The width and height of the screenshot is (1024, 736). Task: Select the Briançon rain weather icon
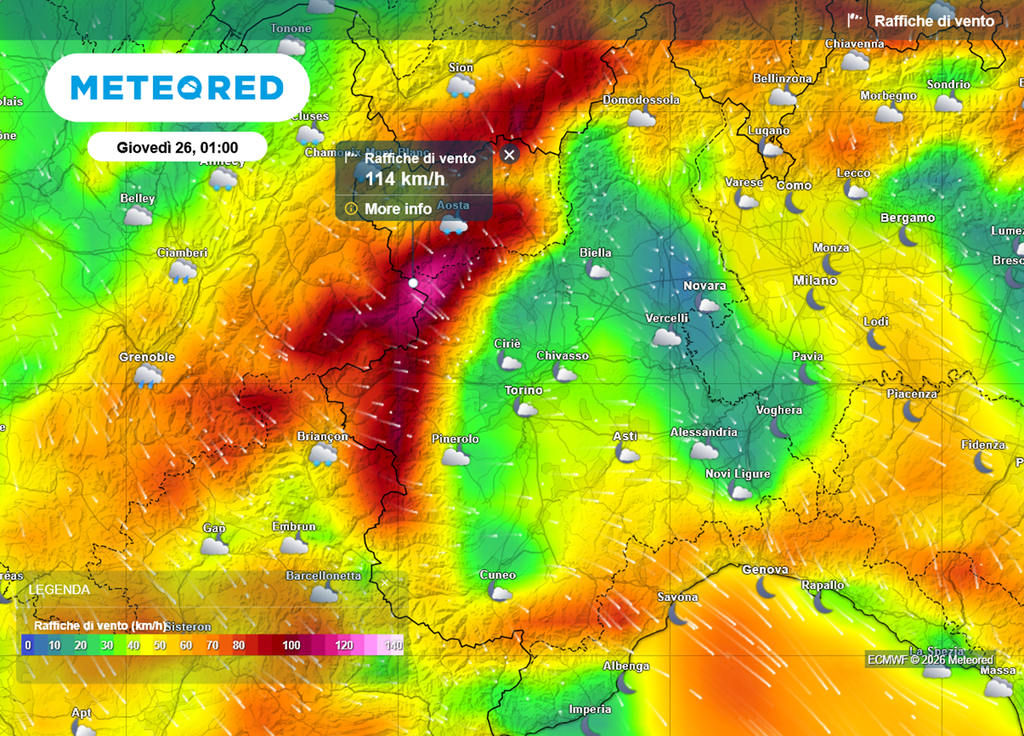[x=323, y=455]
